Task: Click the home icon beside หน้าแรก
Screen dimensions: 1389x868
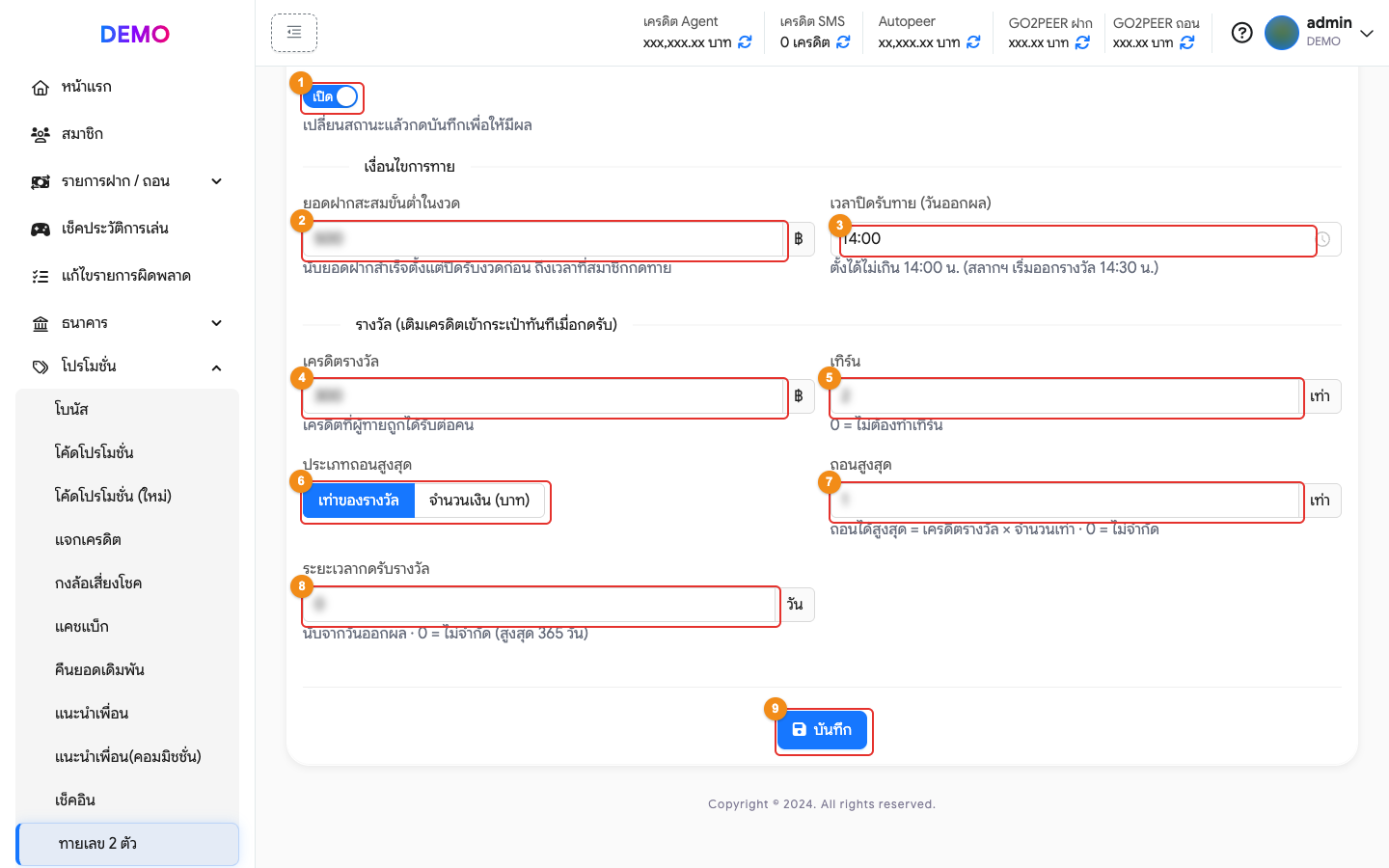Action: point(41,88)
